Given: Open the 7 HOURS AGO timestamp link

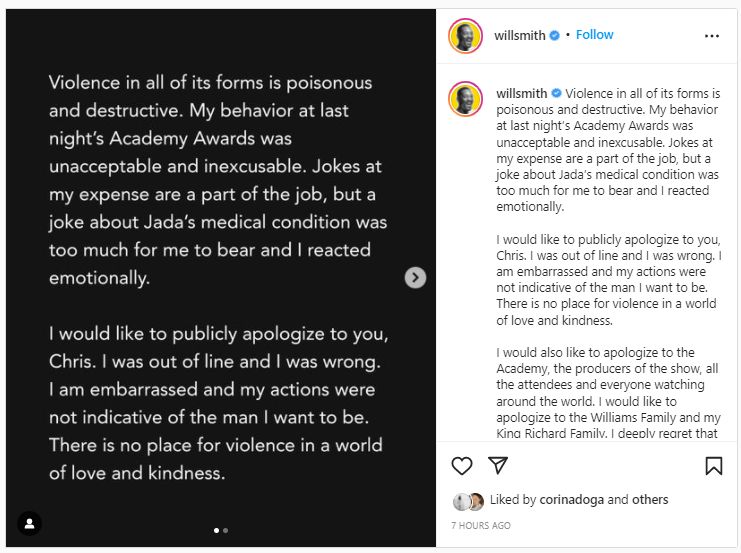Looking at the screenshot, I should click(x=481, y=526).
